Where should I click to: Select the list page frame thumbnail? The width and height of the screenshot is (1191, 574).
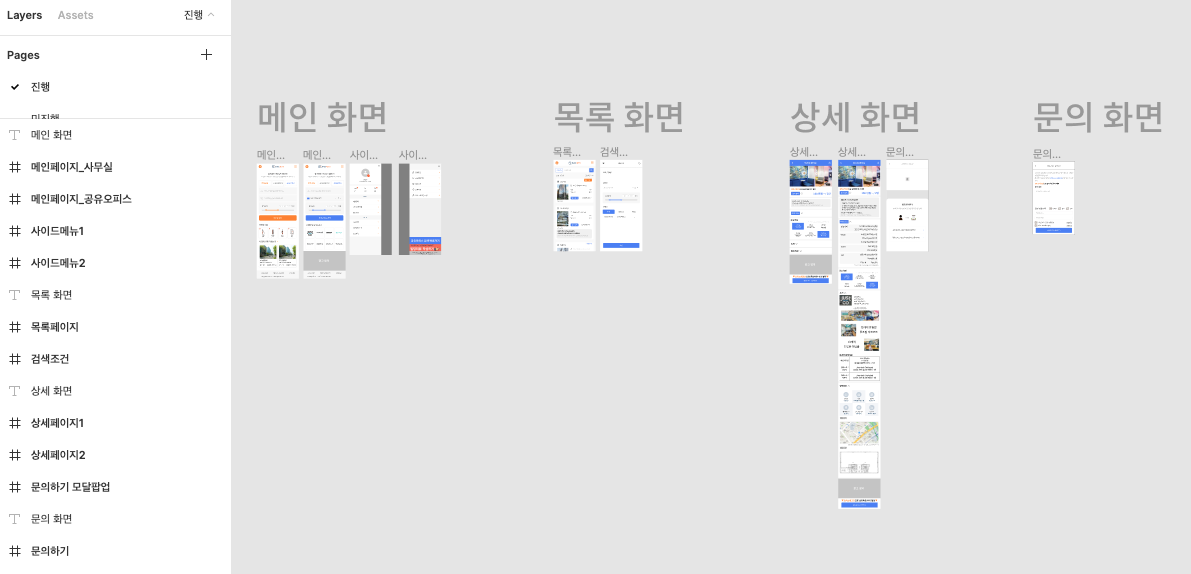tap(574, 205)
